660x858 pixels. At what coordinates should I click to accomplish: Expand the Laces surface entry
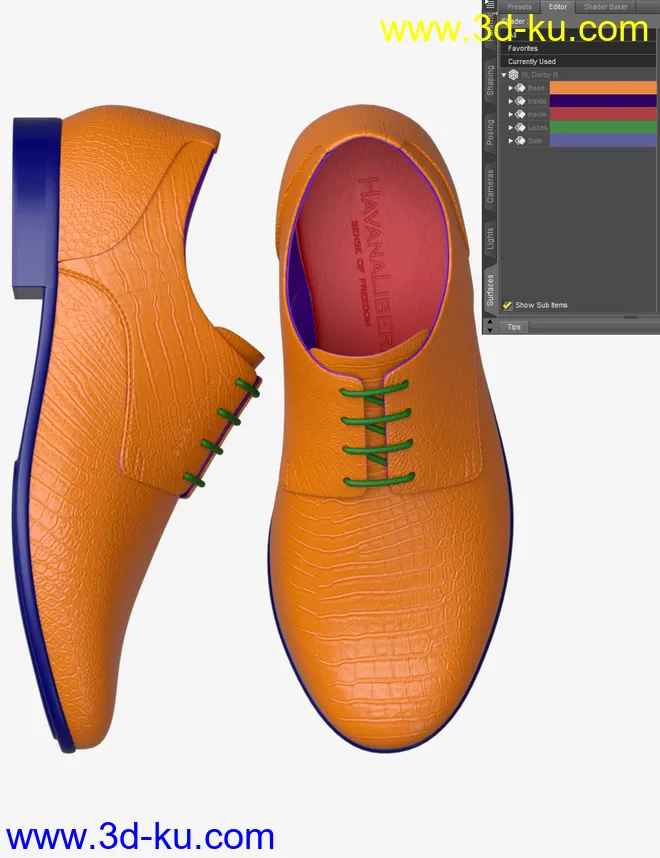click(x=511, y=127)
